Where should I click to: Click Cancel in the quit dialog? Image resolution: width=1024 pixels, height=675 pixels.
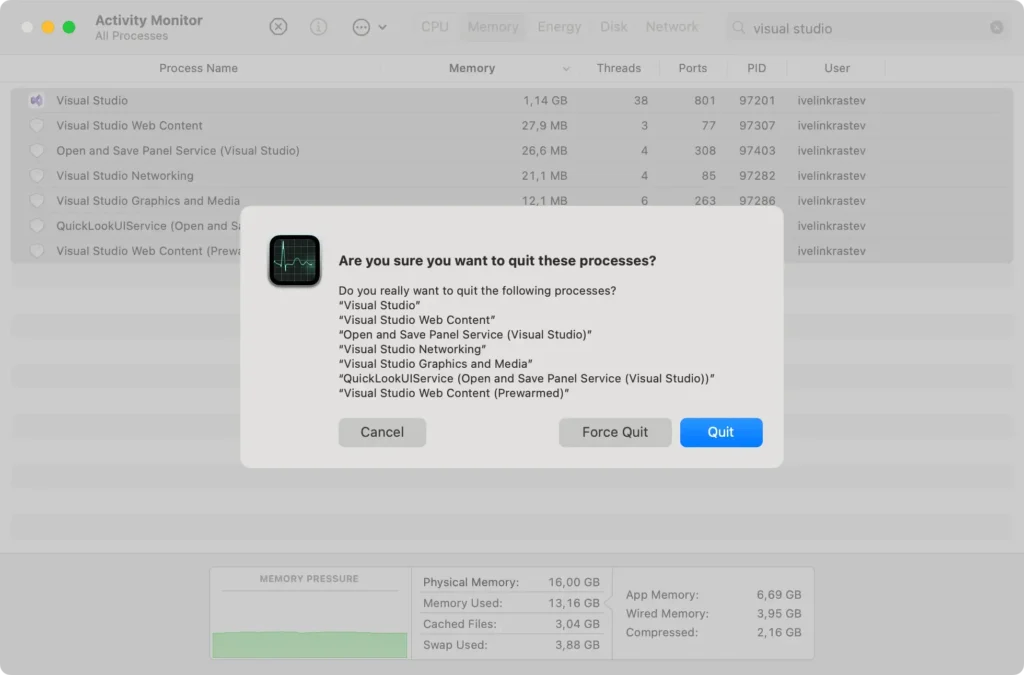pyautogui.click(x=382, y=432)
